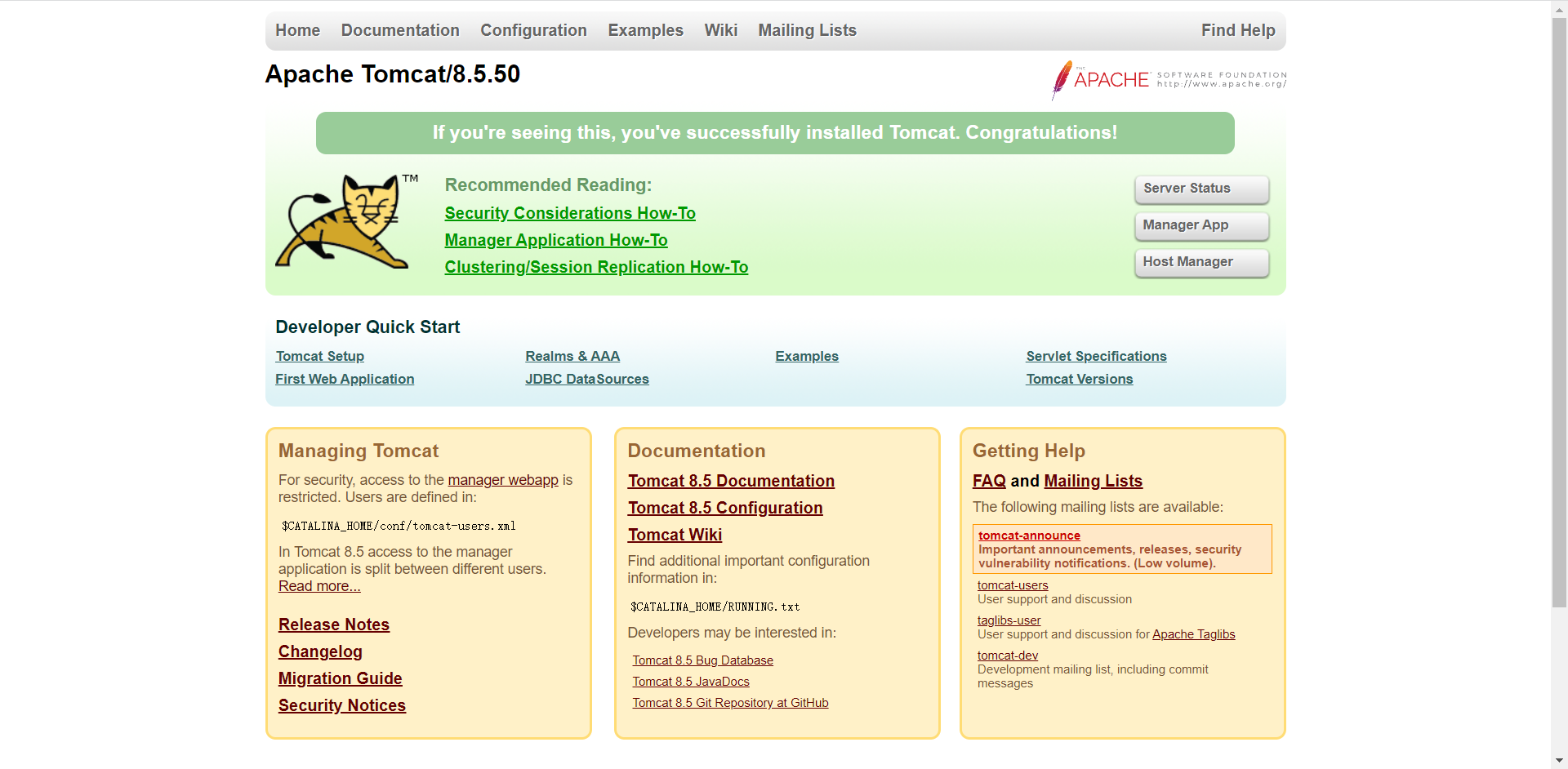
Task: Open First Web Application link
Action: click(x=345, y=379)
